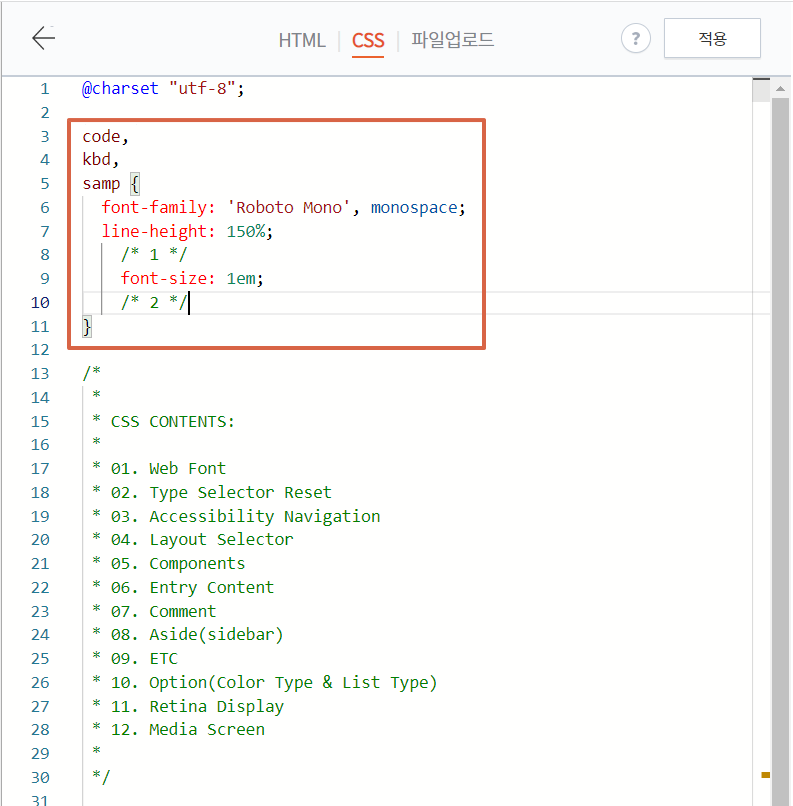793x806 pixels.
Task: Open the help question mark icon
Action: pos(636,39)
